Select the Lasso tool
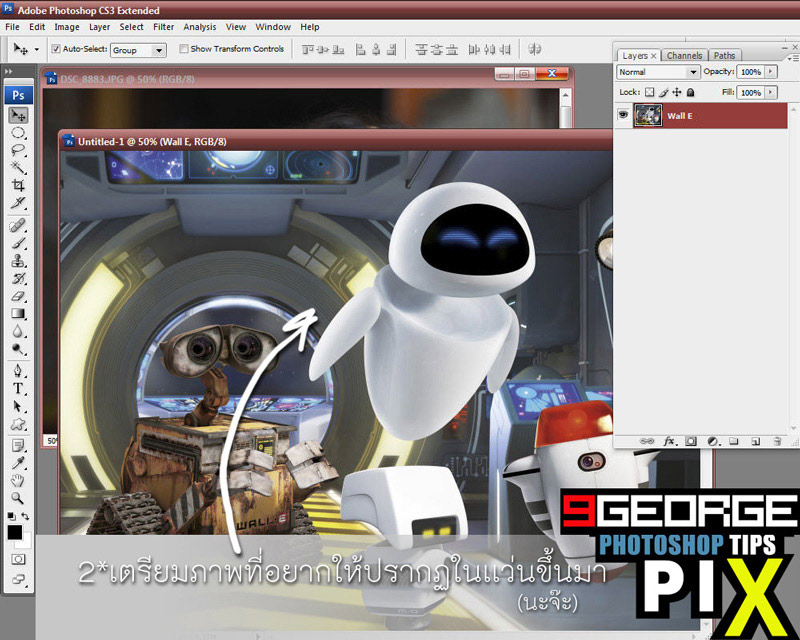This screenshot has height=640, width=800. pos(18,151)
